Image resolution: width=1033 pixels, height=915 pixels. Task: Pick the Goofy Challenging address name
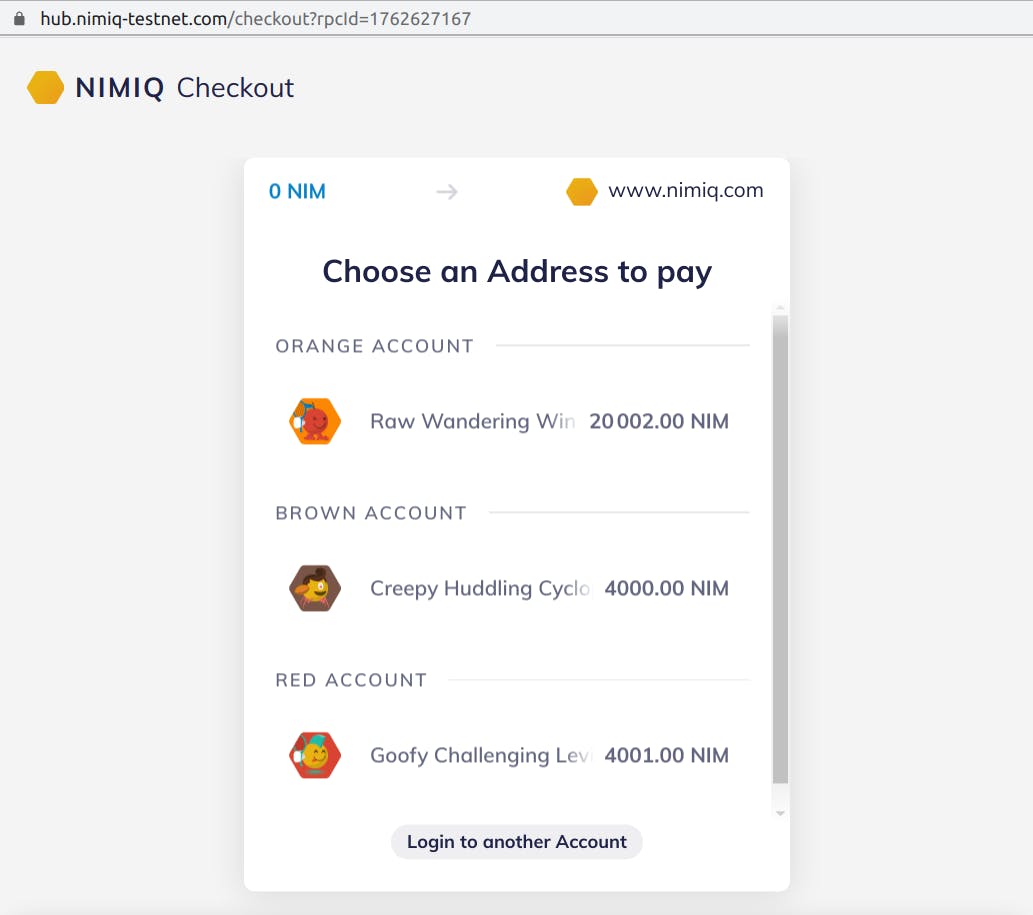(x=480, y=755)
